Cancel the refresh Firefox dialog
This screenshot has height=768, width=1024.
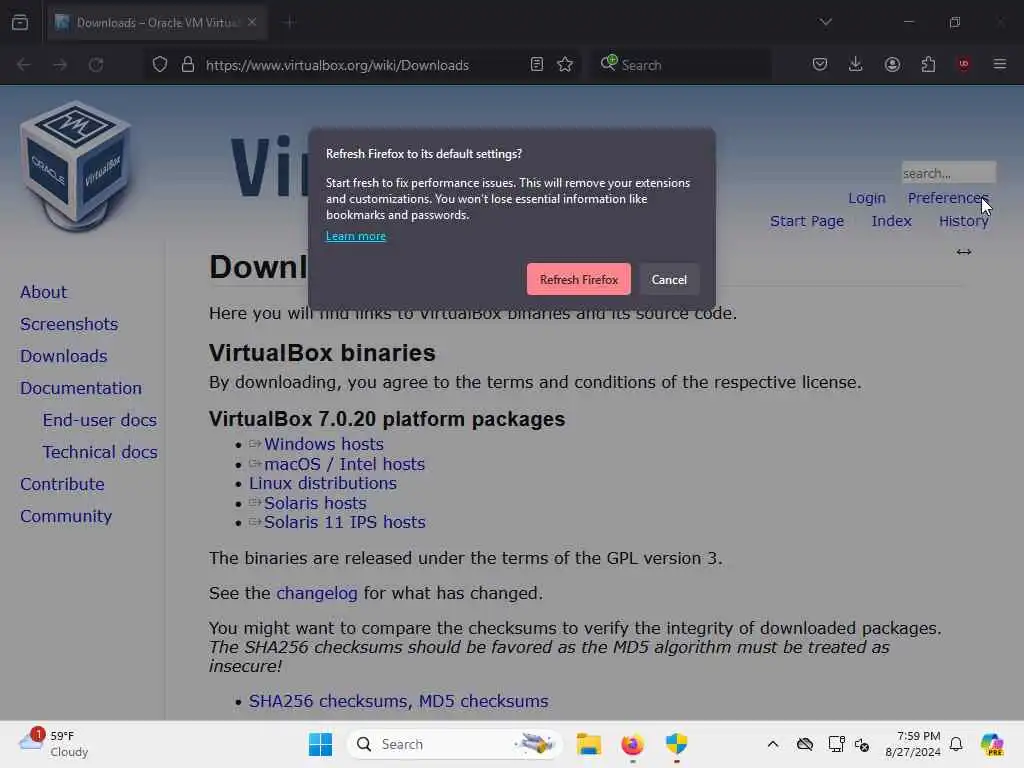click(669, 280)
